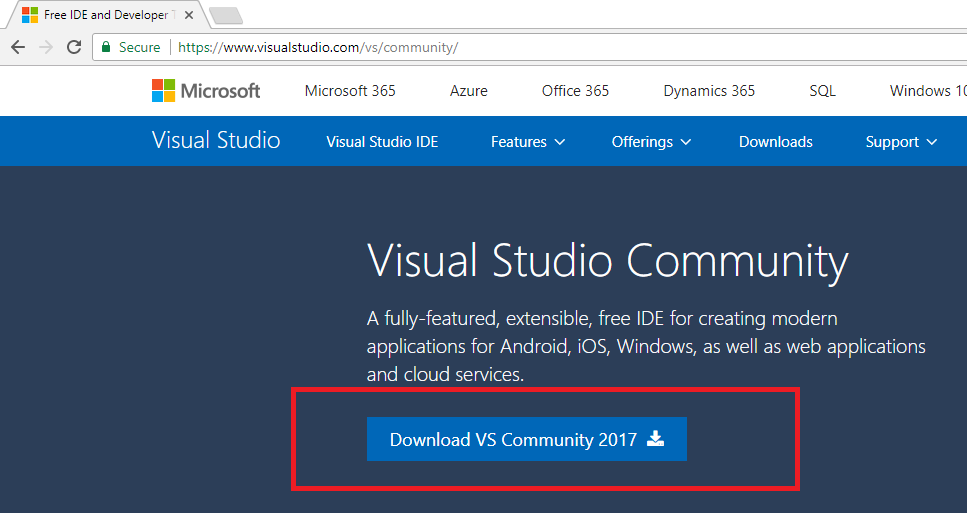Expand the Offerings dropdown menu
The height and width of the screenshot is (513, 967).
click(651, 142)
